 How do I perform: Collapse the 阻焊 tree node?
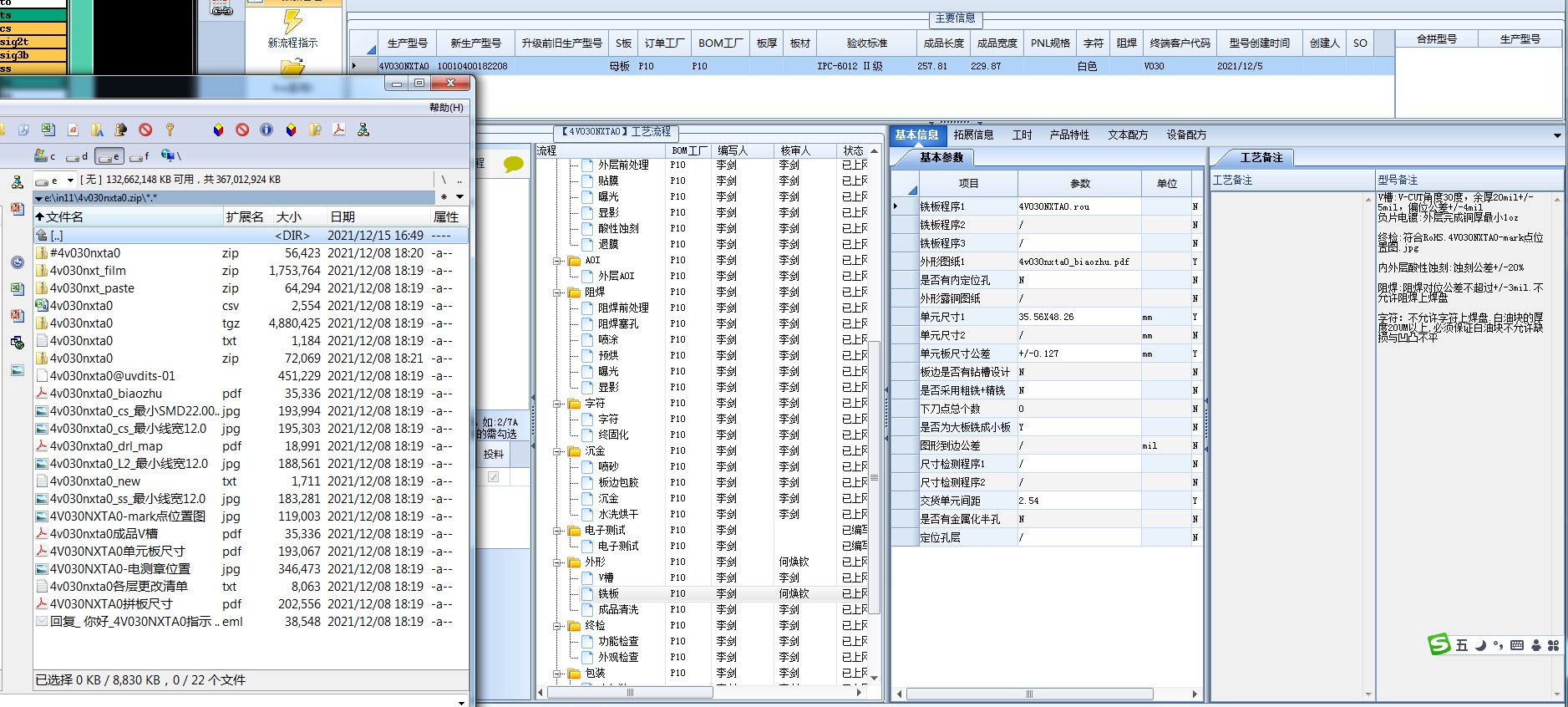(x=557, y=292)
